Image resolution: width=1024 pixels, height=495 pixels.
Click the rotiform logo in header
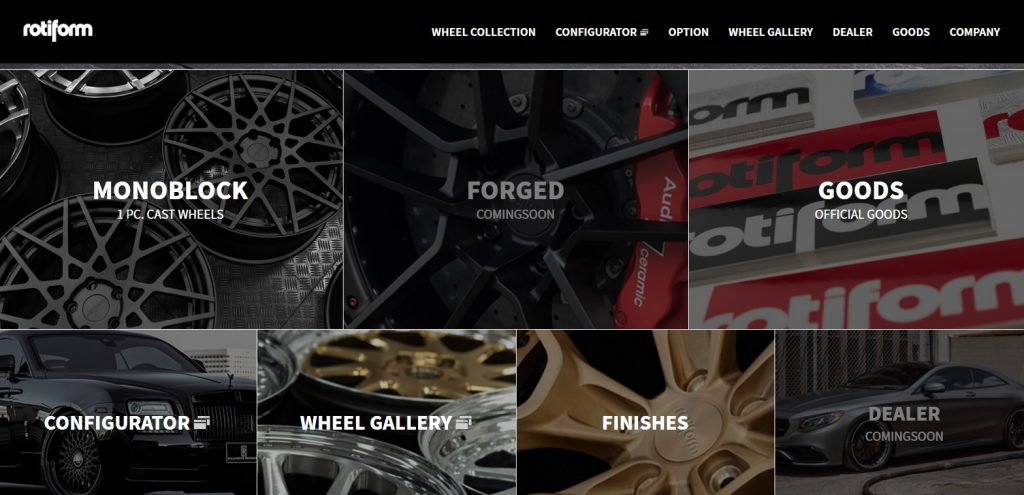tap(58, 31)
